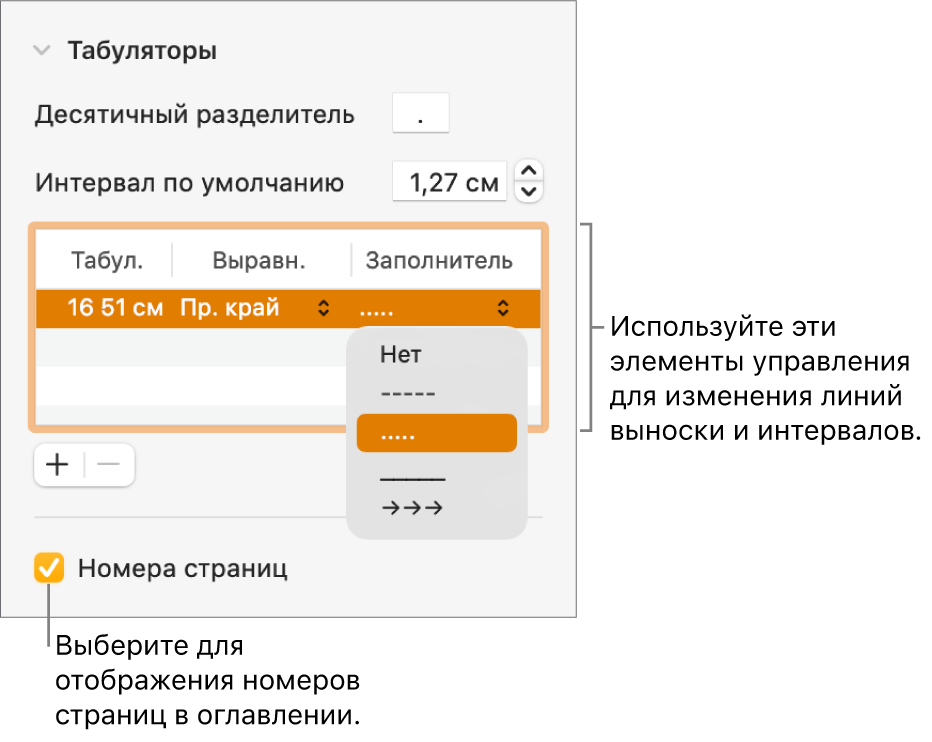Click the Выравн. column header
Viewport: 932px width, 742px height.
[x=259, y=260]
